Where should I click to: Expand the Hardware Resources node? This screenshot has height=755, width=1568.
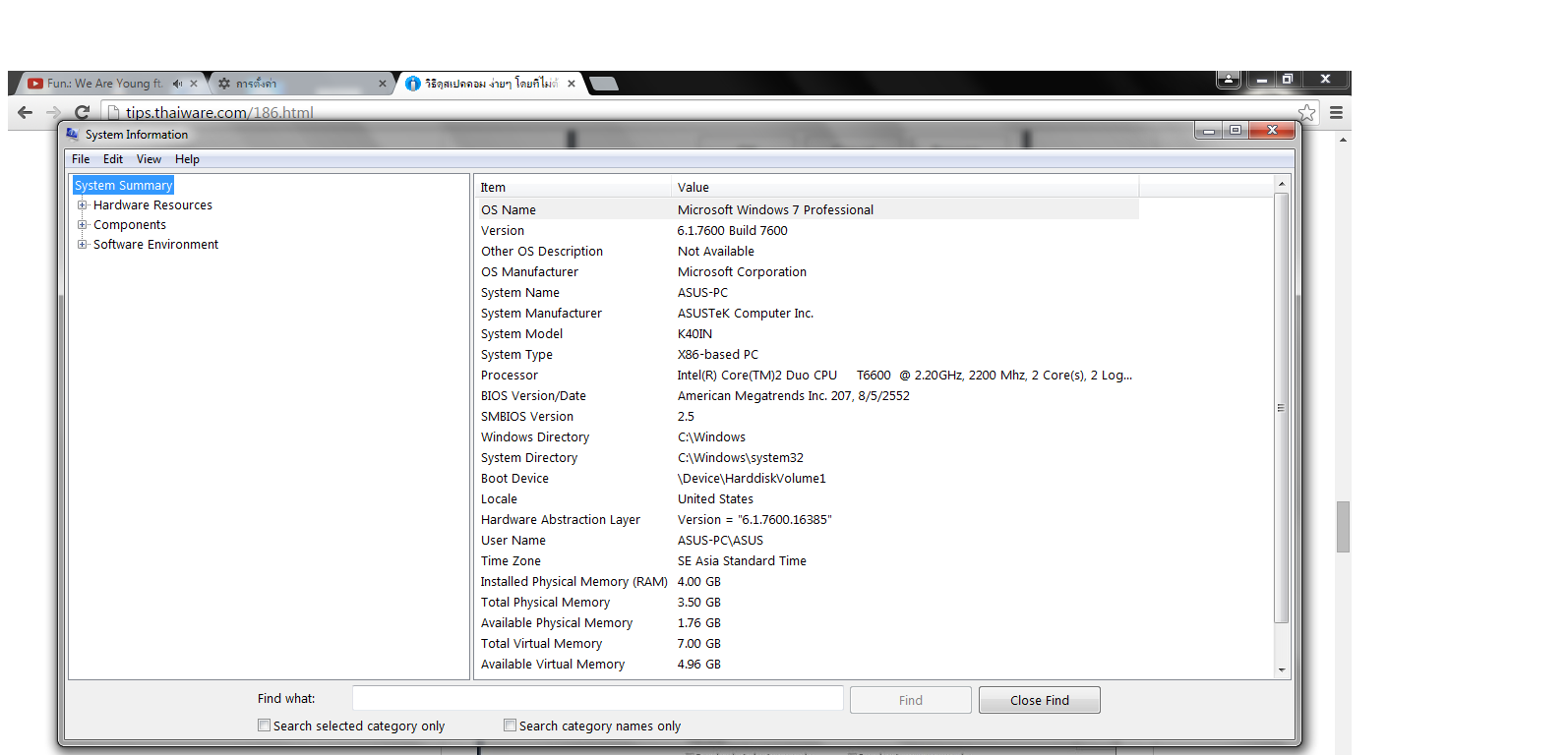[83, 205]
